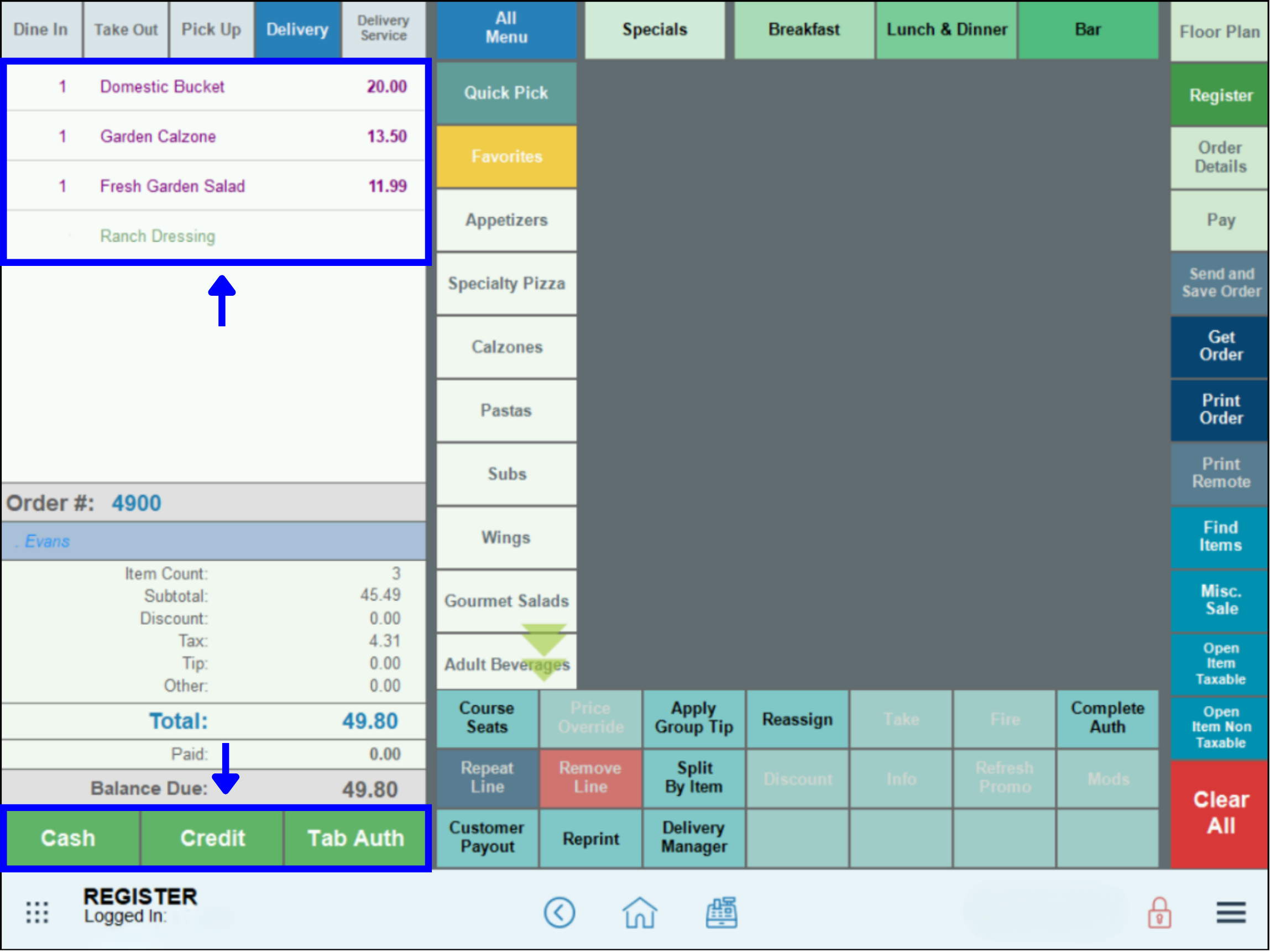1270x952 pixels.
Task: Open the cash register icon
Action: pyautogui.click(x=722, y=912)
